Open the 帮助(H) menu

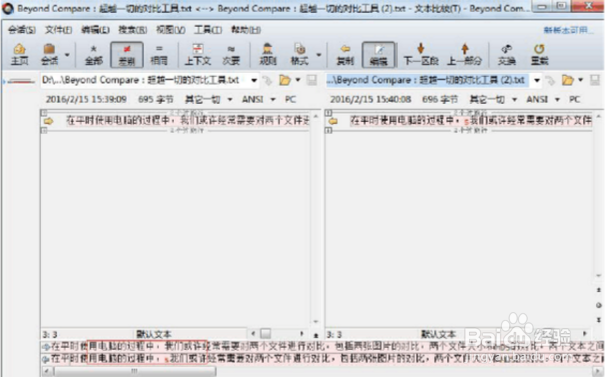(246, 30)
